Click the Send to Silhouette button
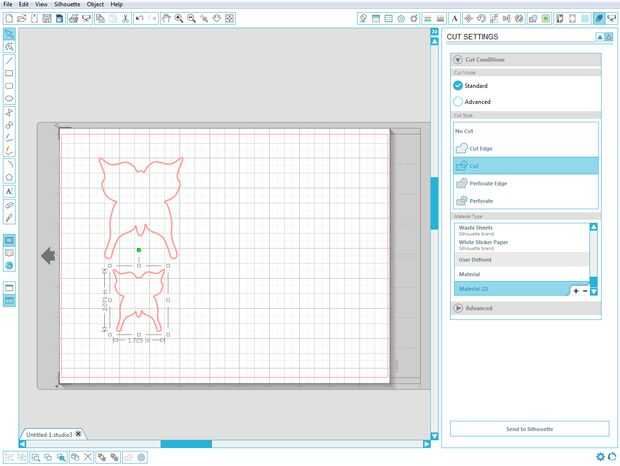Screen dimensions: 620x466 tap(529, 429)
